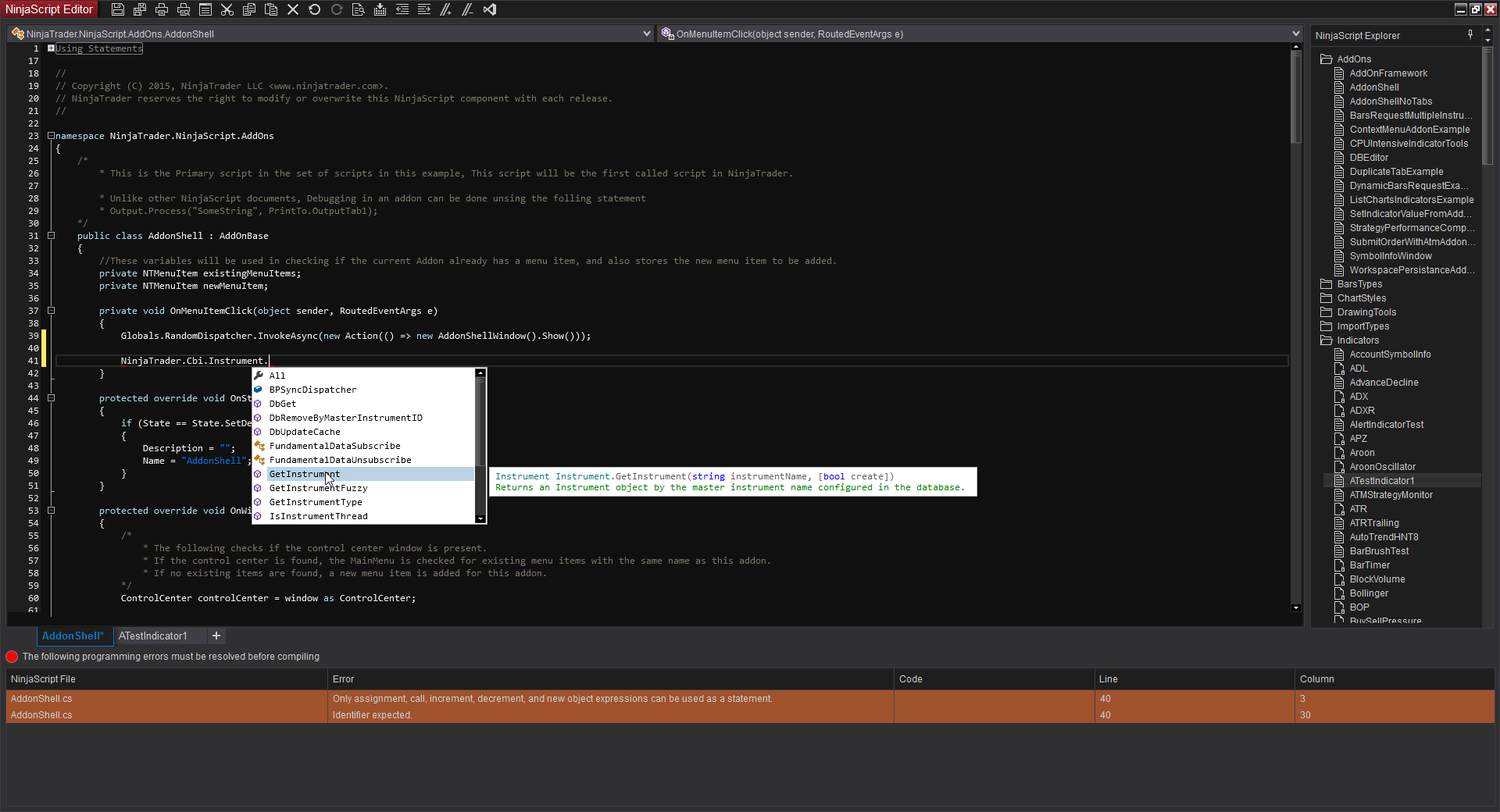The width and height of the screenshot is (1500, 812).
Task: Collapse the method block on line 44
Action: [51, 398]
